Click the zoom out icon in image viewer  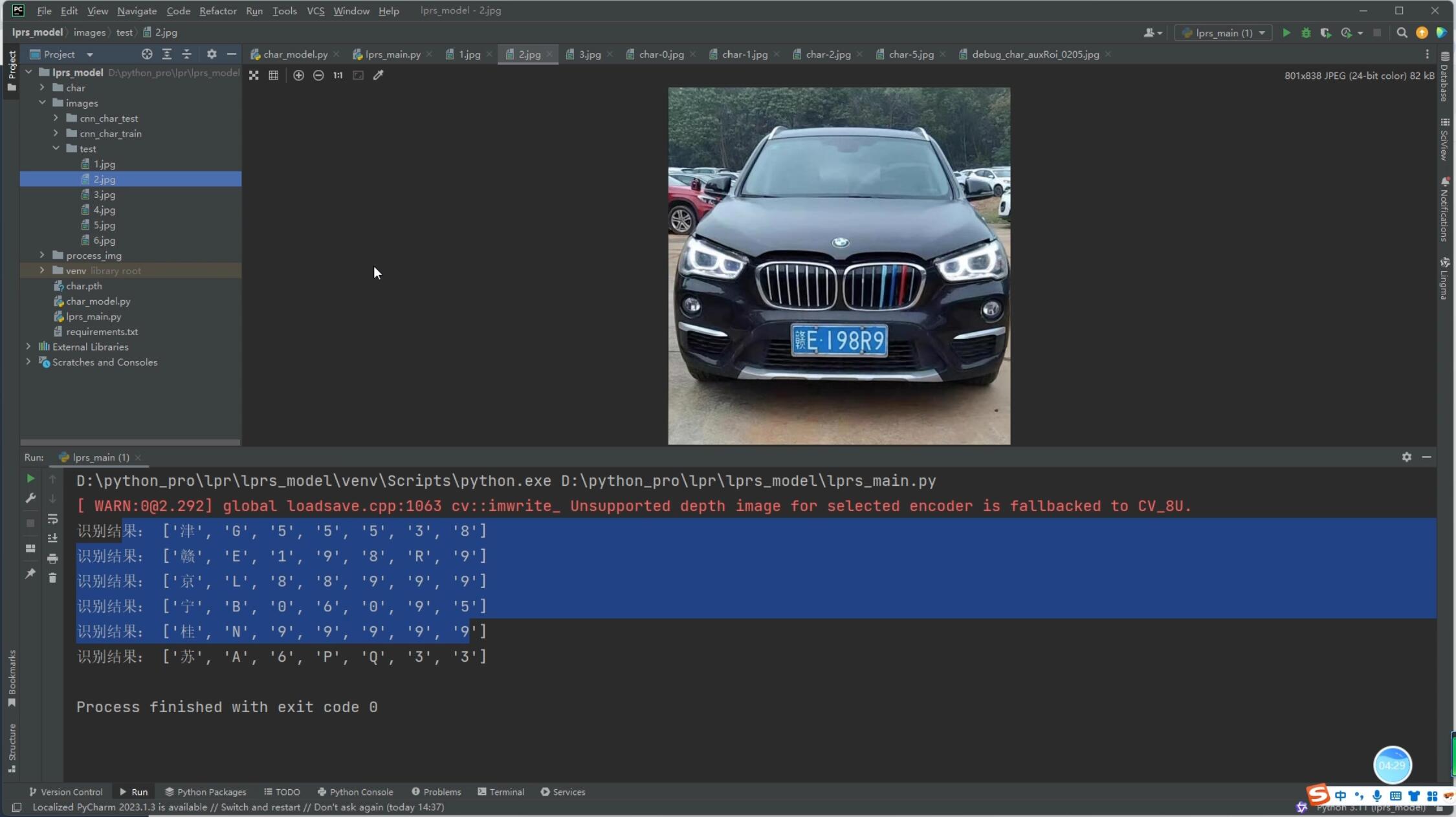tap(318, 76)
